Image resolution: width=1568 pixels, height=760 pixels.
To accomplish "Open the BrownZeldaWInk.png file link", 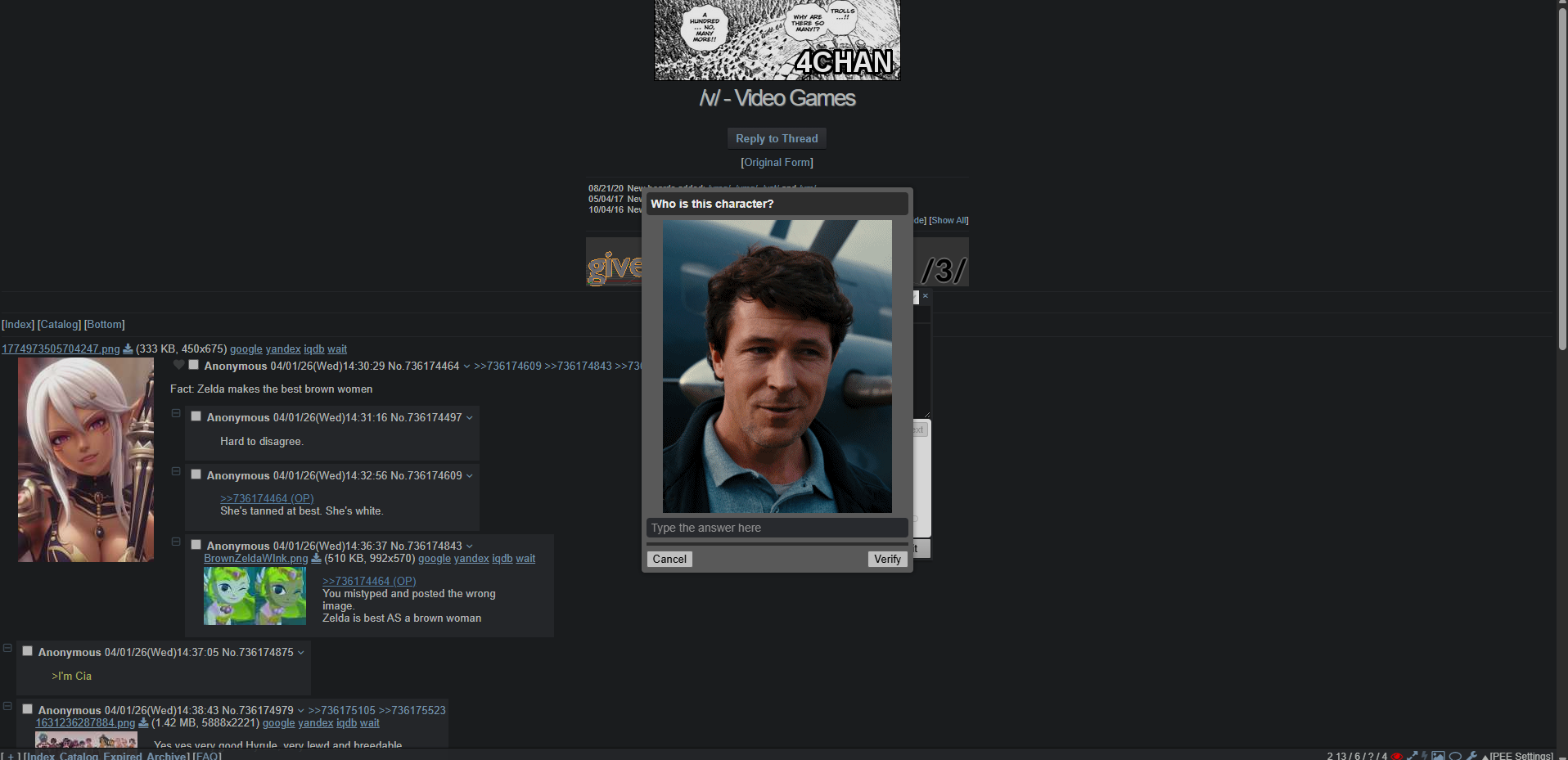I will (256, 559).
